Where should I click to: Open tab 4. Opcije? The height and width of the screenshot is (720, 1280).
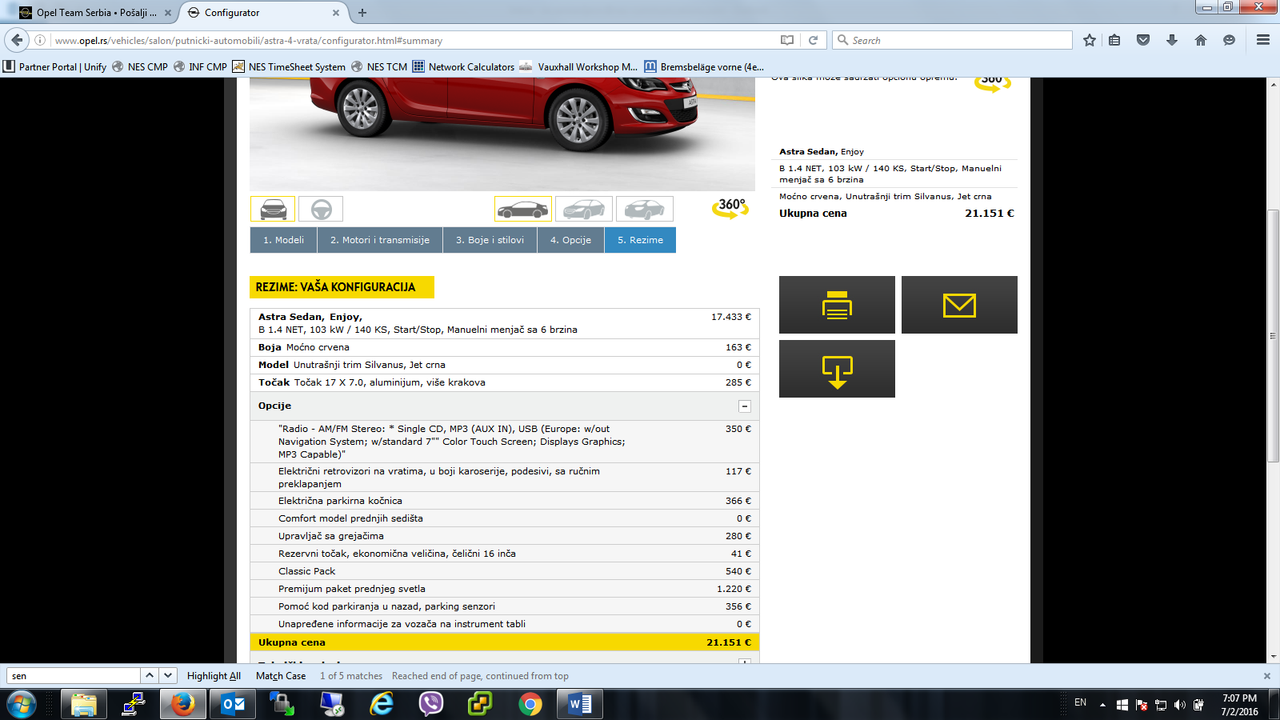[x=571, y=240]
